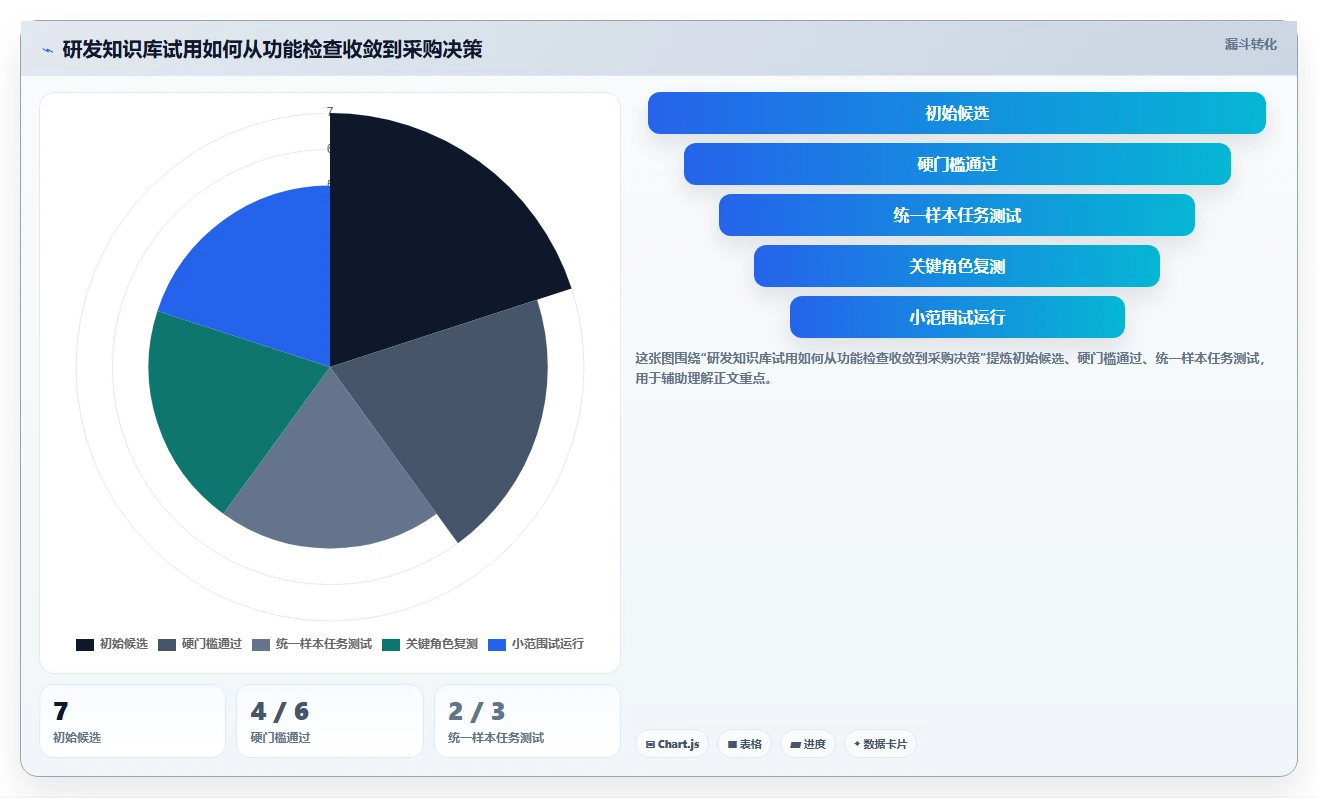Click the 进度 chip icon

(795, 745)
